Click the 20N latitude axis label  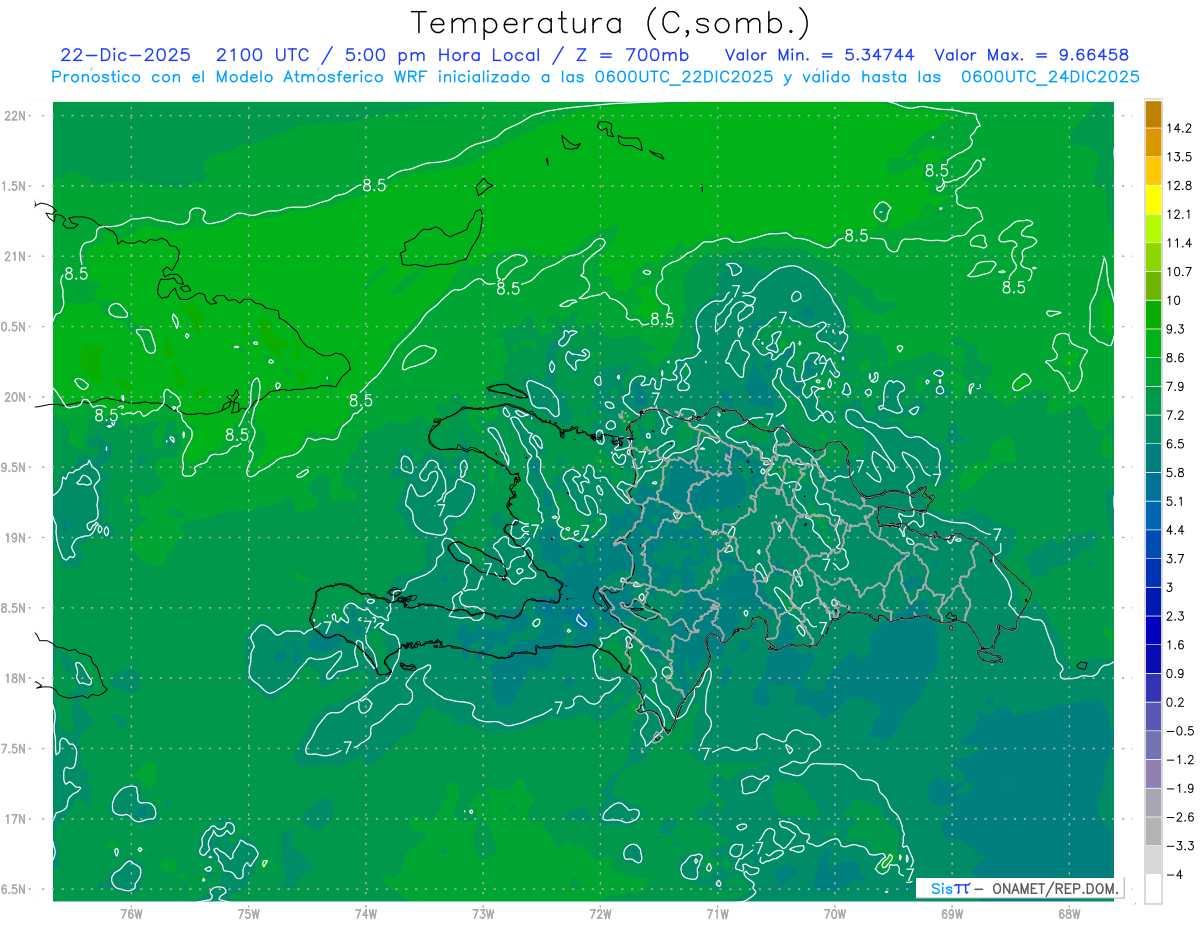click(x=15, y=397)
